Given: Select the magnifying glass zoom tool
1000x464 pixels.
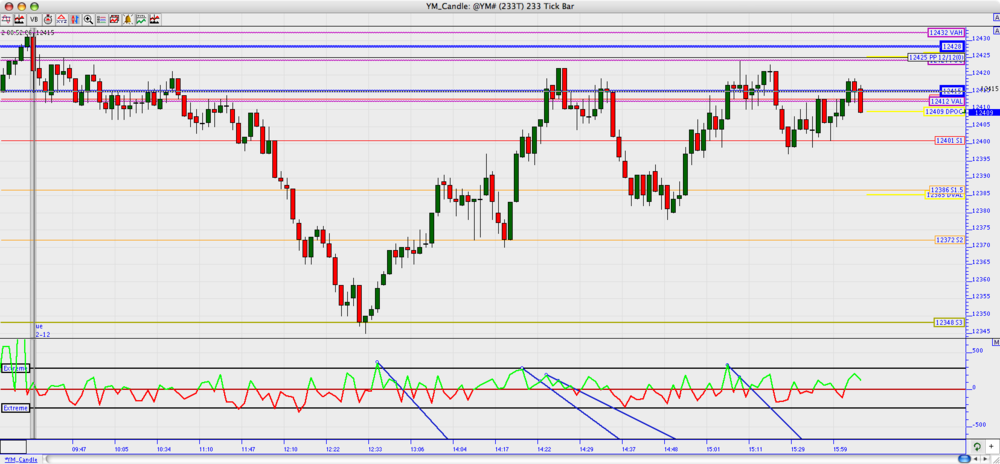Looking at the screenshot, I should coord(88,20).
